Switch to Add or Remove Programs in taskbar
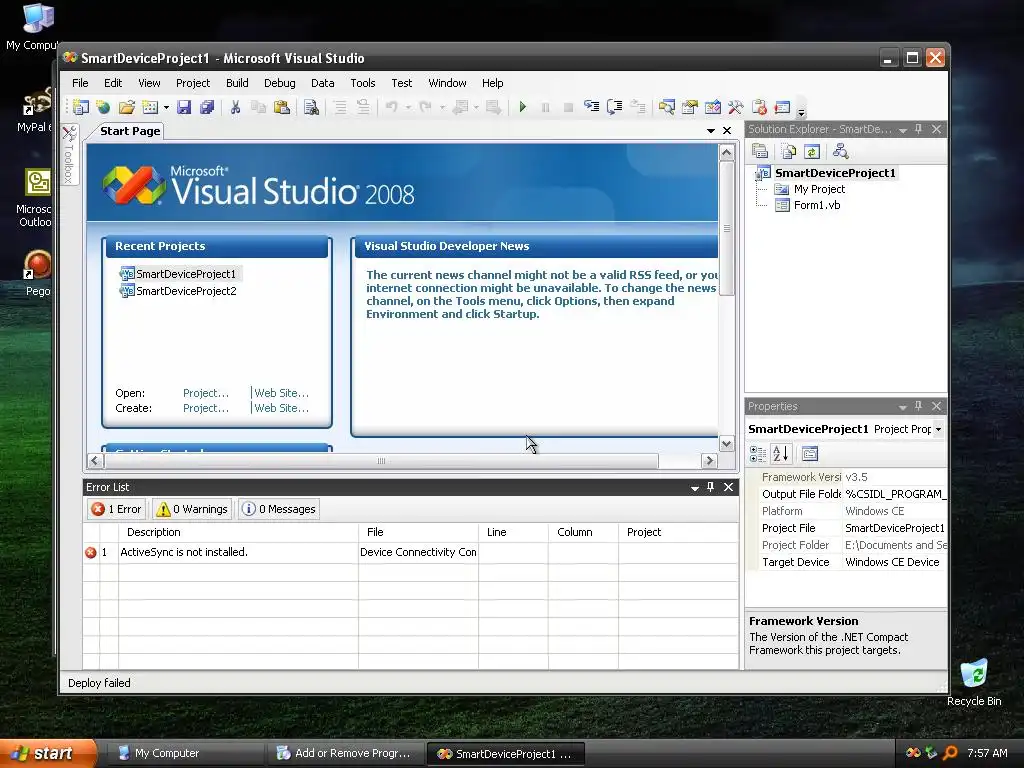 [345, 753]
